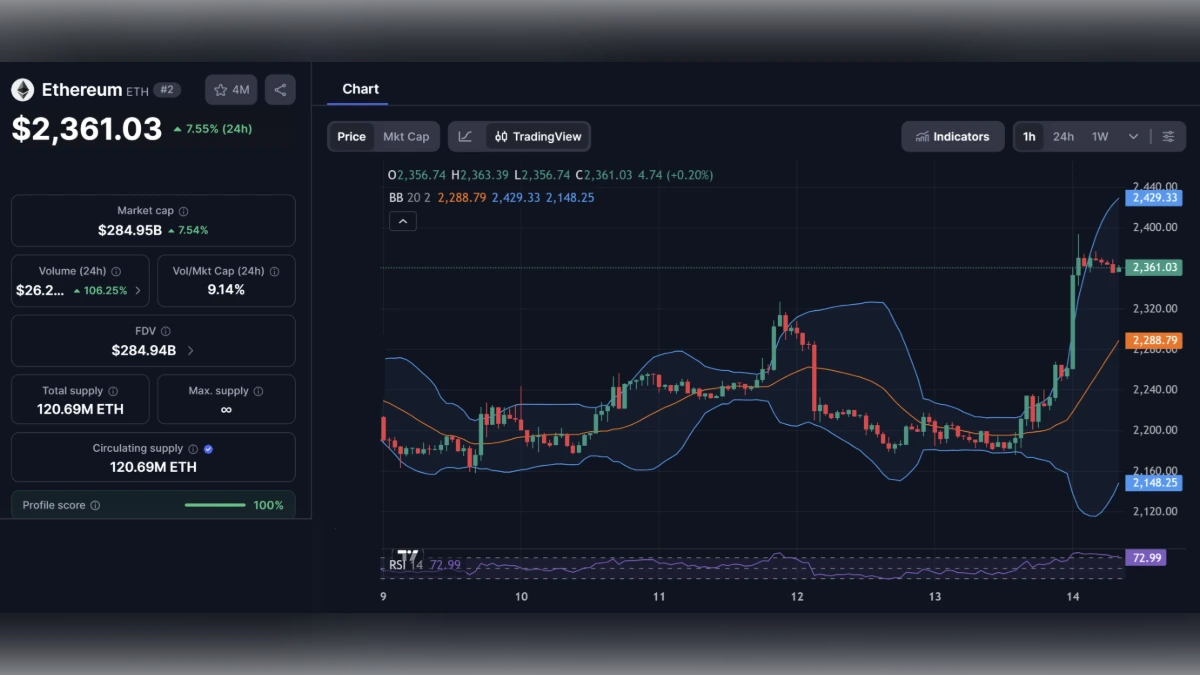Switch timeframe to 24h
Image resolution: width=1200 pixels, height=675 pixels.
1063,136
